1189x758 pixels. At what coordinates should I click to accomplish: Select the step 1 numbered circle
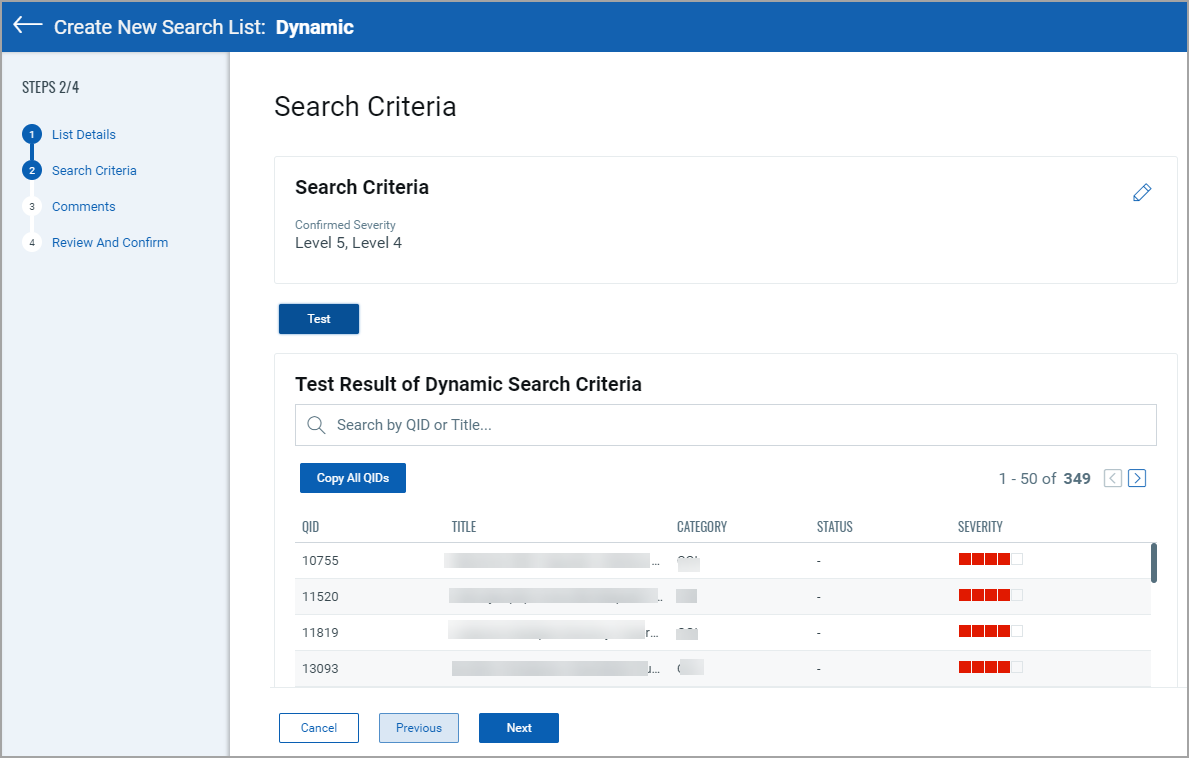[x=31, y=134]
